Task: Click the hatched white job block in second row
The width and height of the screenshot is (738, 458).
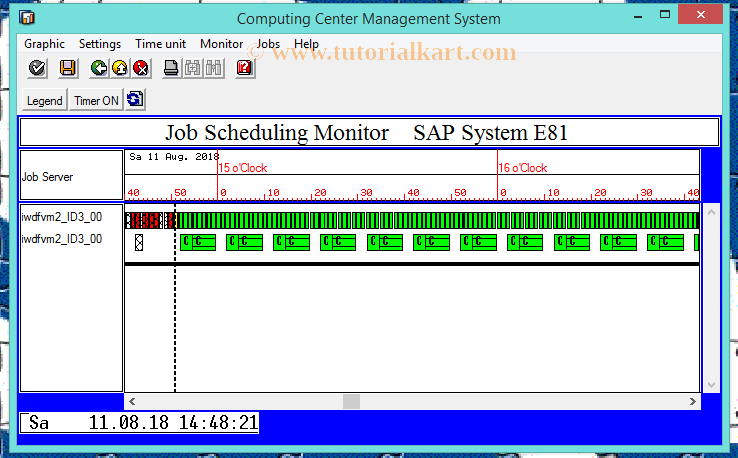Action: click(139, 242)
